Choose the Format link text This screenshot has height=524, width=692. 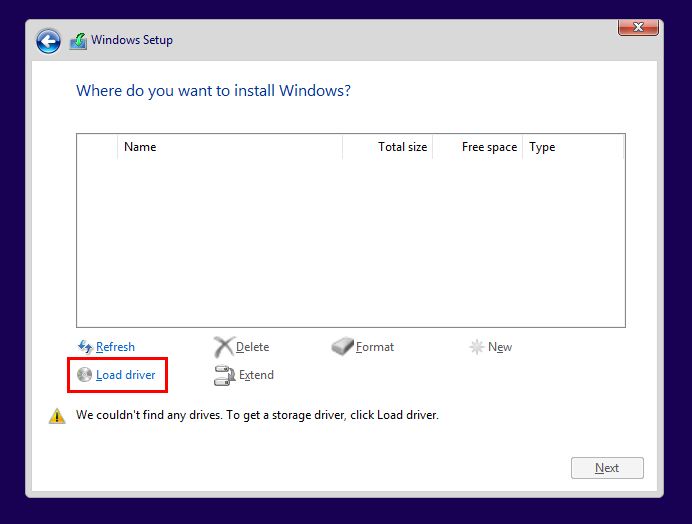pyautogui.click(x=375, y=347)
